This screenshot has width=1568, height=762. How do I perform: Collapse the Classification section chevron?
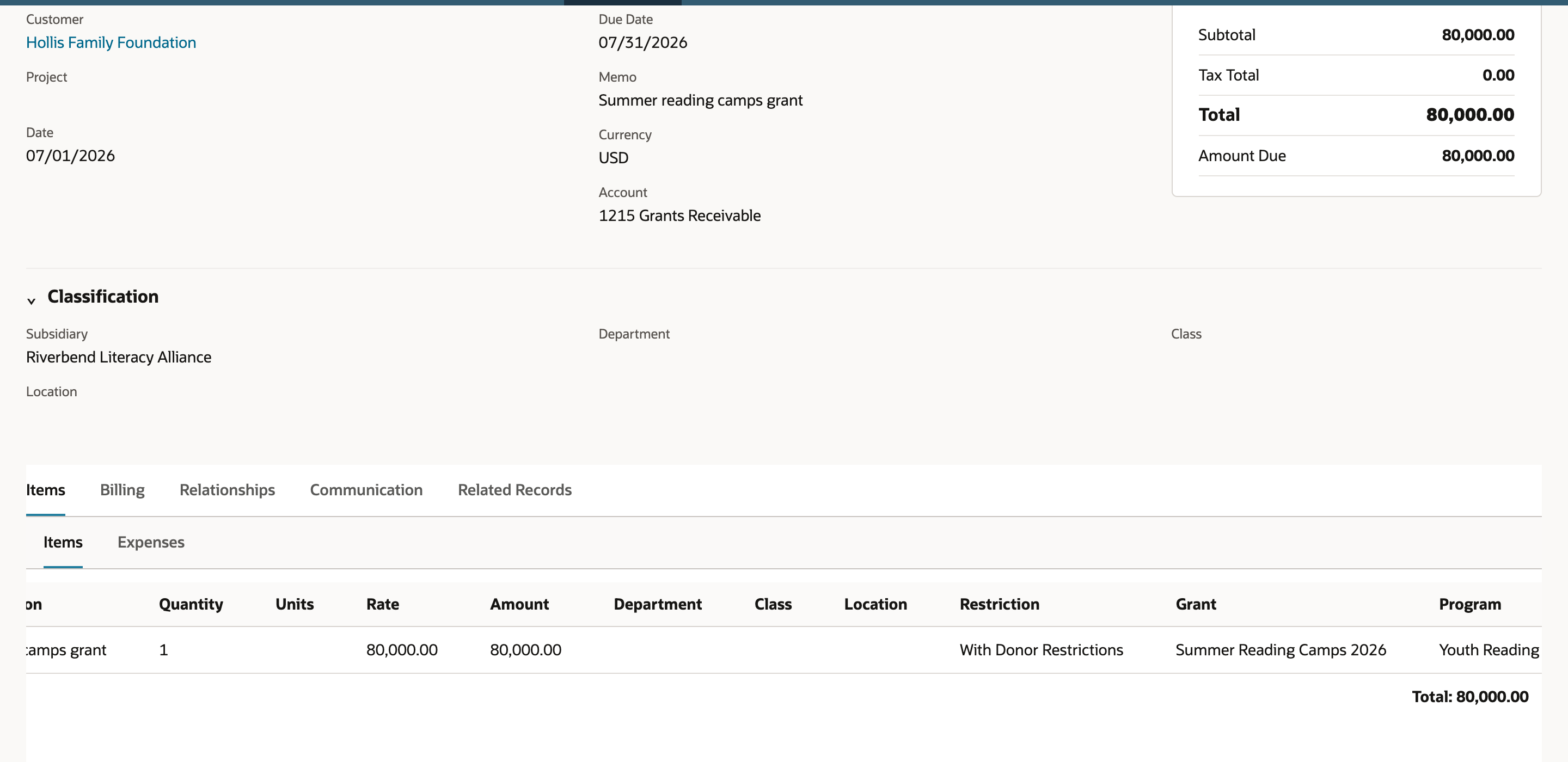click(31, 300)
